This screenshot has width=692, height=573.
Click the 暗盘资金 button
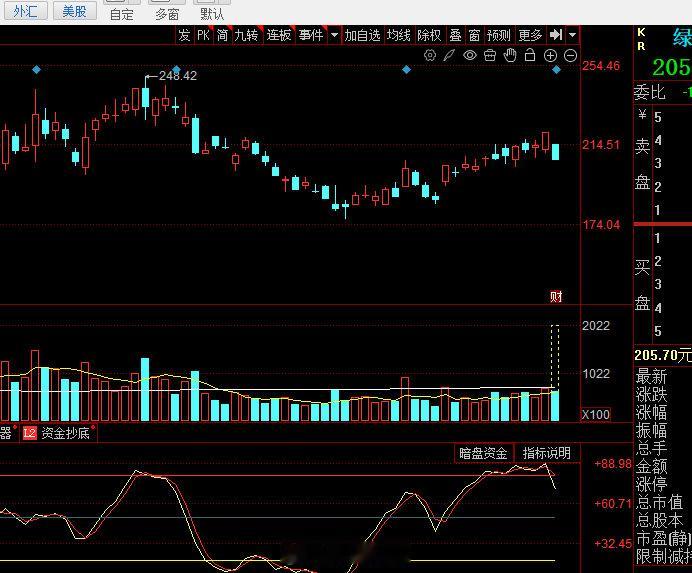point(483,453)
